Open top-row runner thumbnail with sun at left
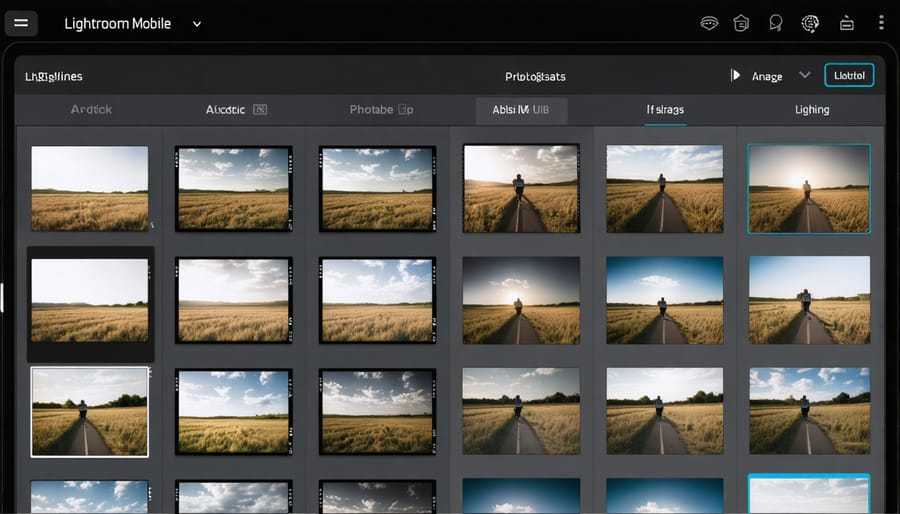Viewport: 900px width, 514px height. click(521, 188)
